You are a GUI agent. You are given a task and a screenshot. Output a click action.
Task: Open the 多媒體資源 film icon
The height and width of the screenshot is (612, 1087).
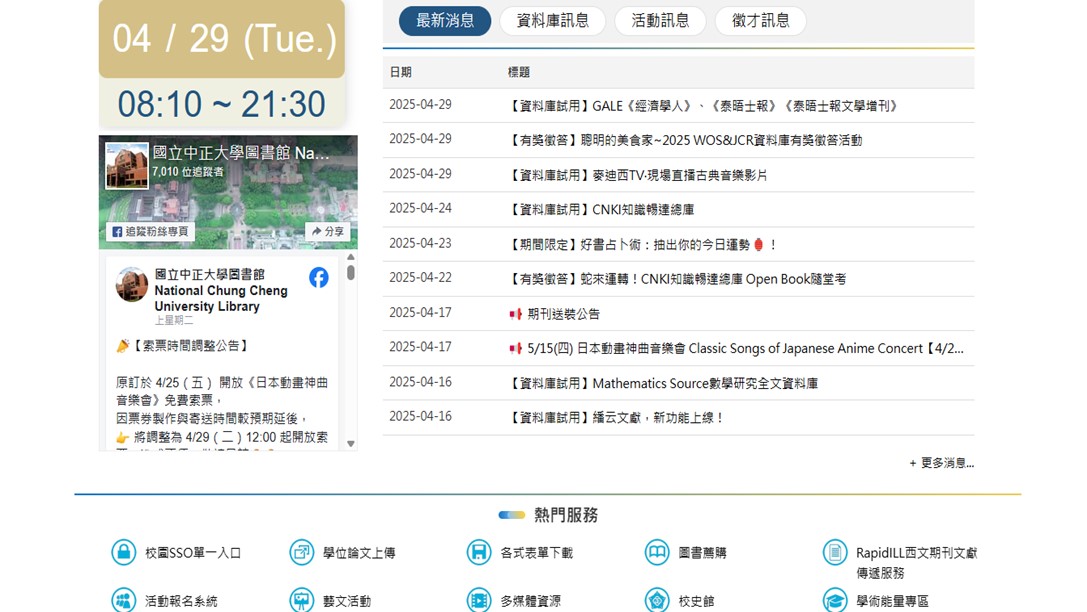tap(480, 600)
